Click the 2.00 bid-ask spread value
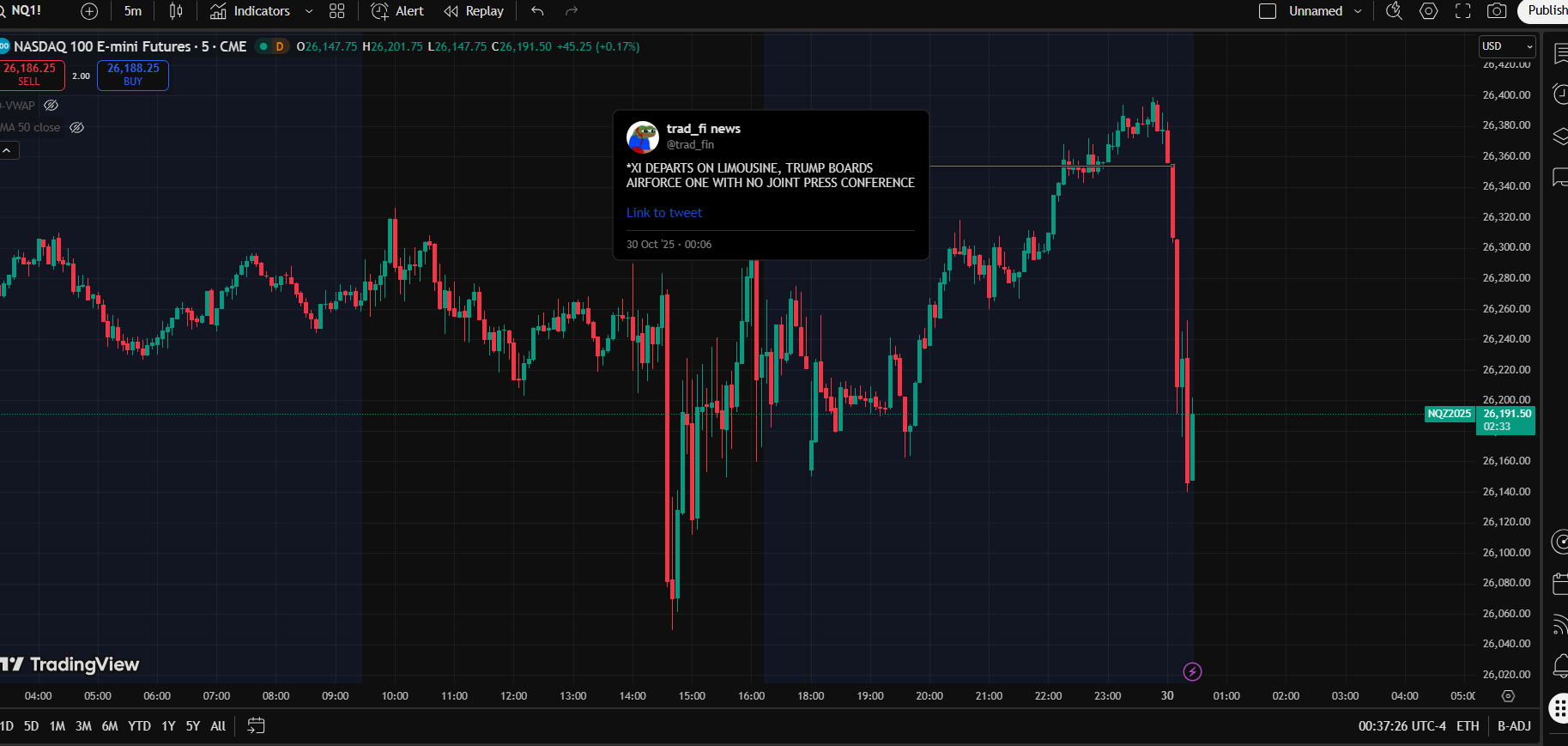 pyautogui.click(x=82, y=76)
